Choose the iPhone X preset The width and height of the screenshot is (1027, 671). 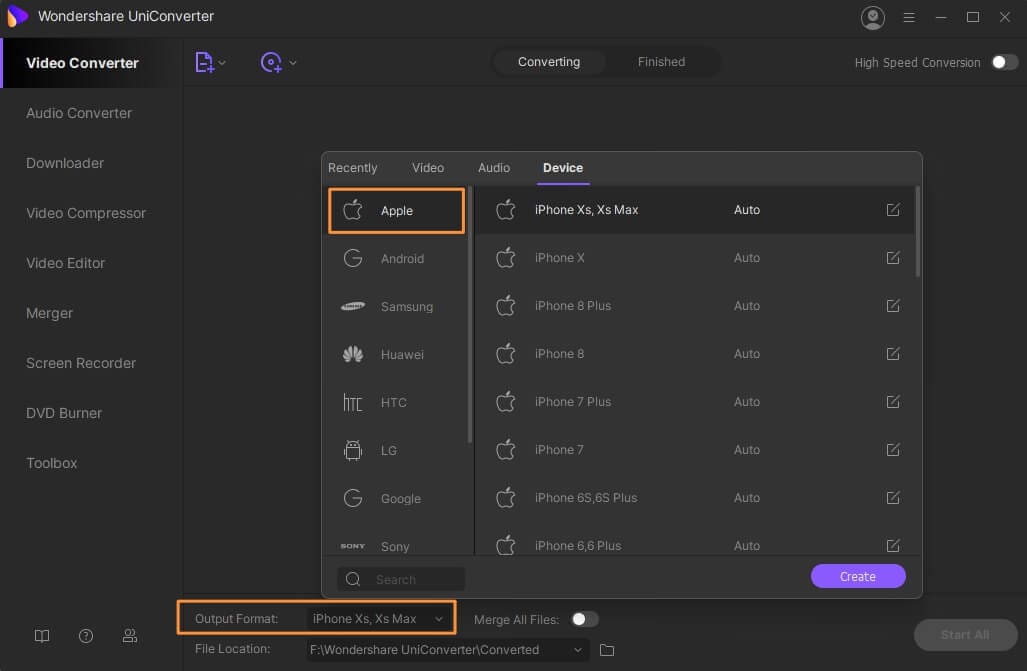694,258
